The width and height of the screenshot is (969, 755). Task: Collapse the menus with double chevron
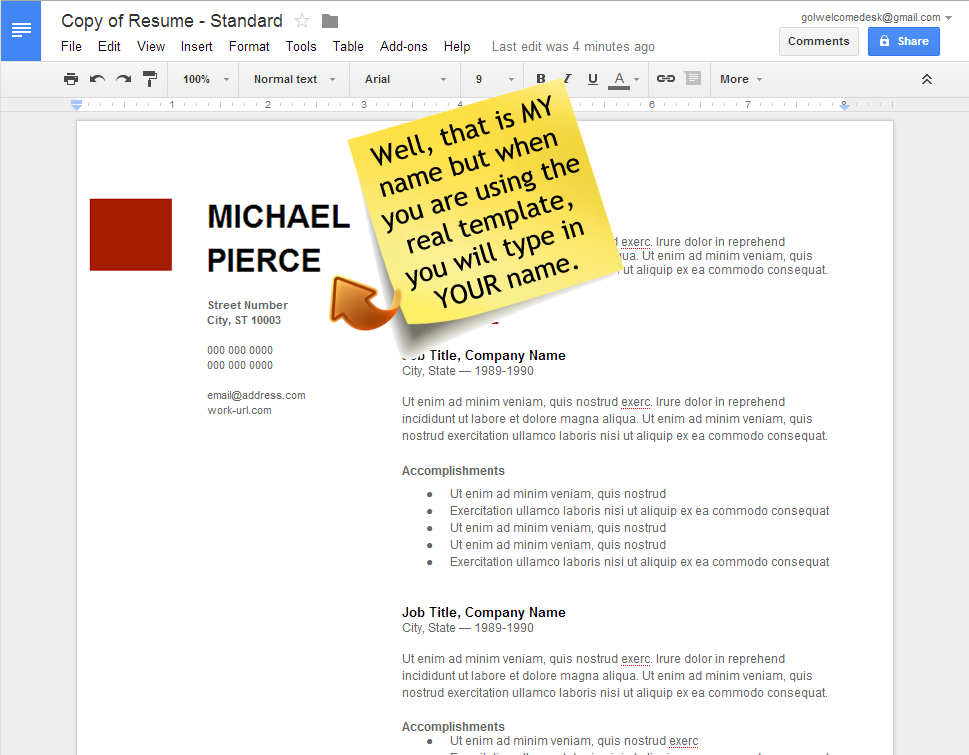927,79
